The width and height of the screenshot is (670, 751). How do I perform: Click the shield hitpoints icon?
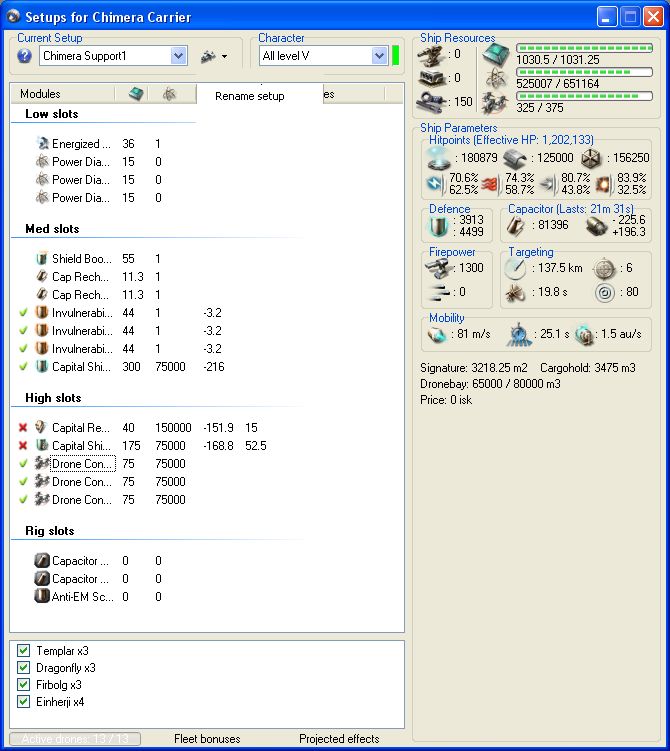[438, 158]
